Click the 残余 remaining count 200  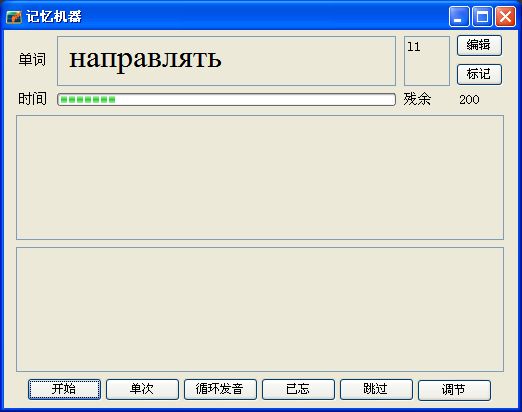(x=469, y=100)
